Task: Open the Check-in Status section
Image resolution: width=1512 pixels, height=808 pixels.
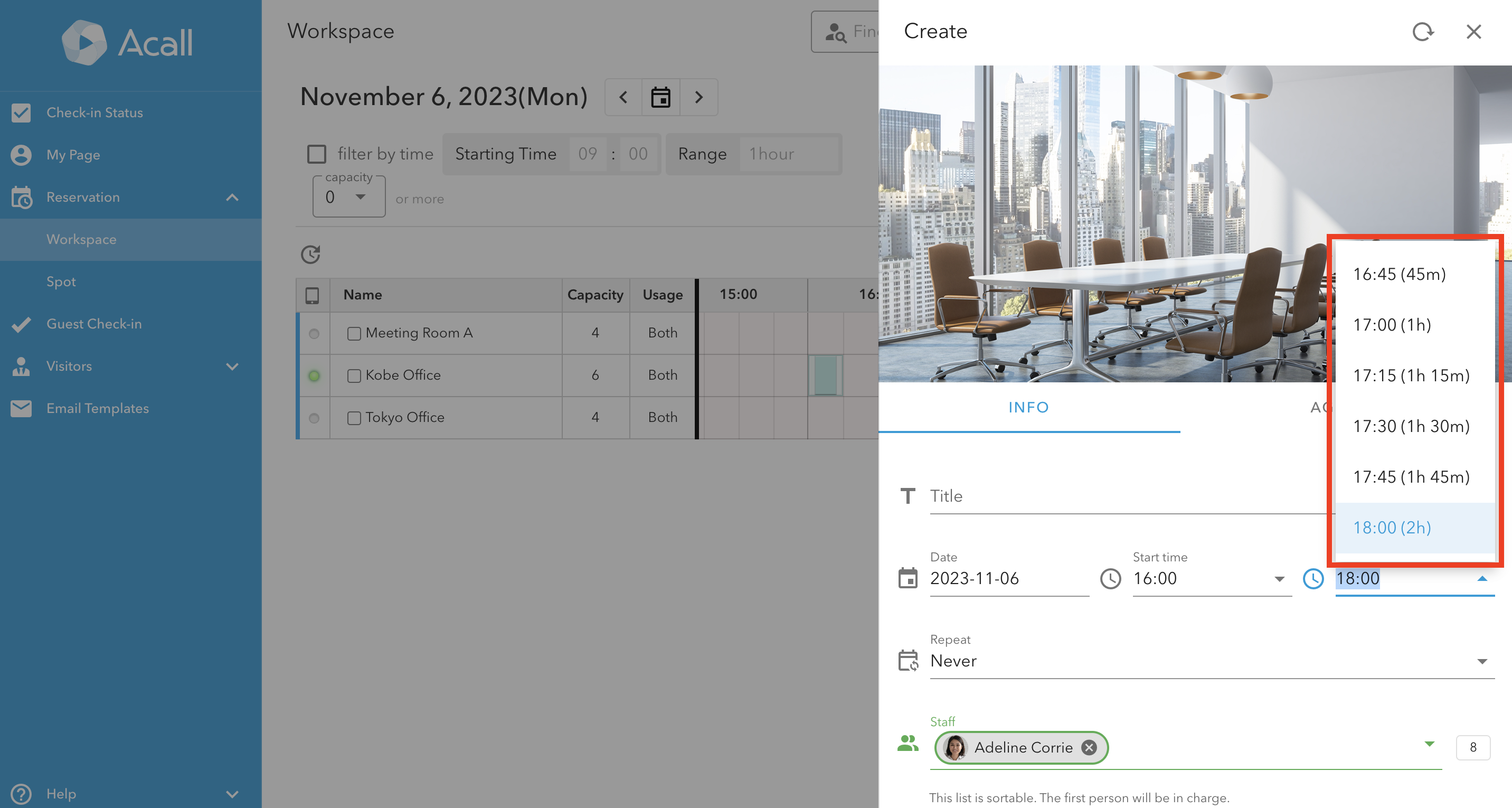Action: click(x=94, y=112)
